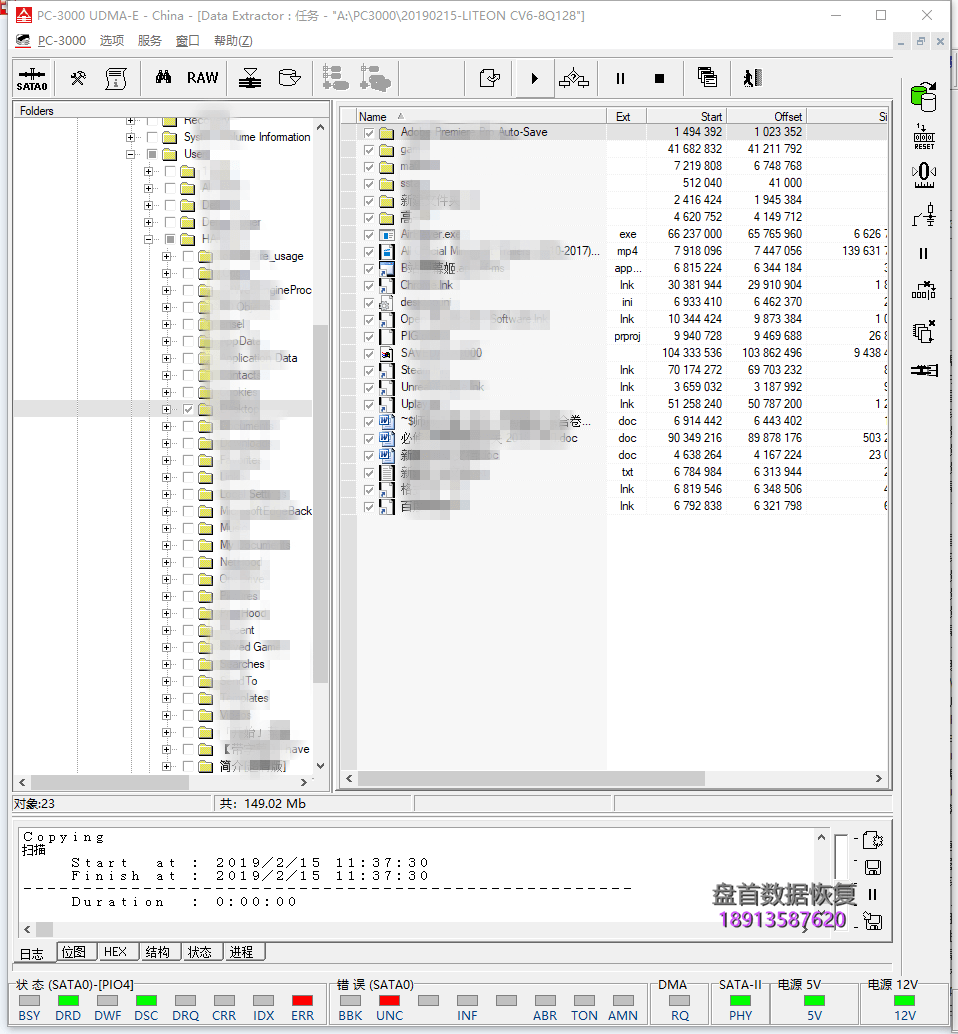The width and height of the screenshot is (958, 1034).
Task: Switch to the 结构 tab
Action: pos(158,952)
